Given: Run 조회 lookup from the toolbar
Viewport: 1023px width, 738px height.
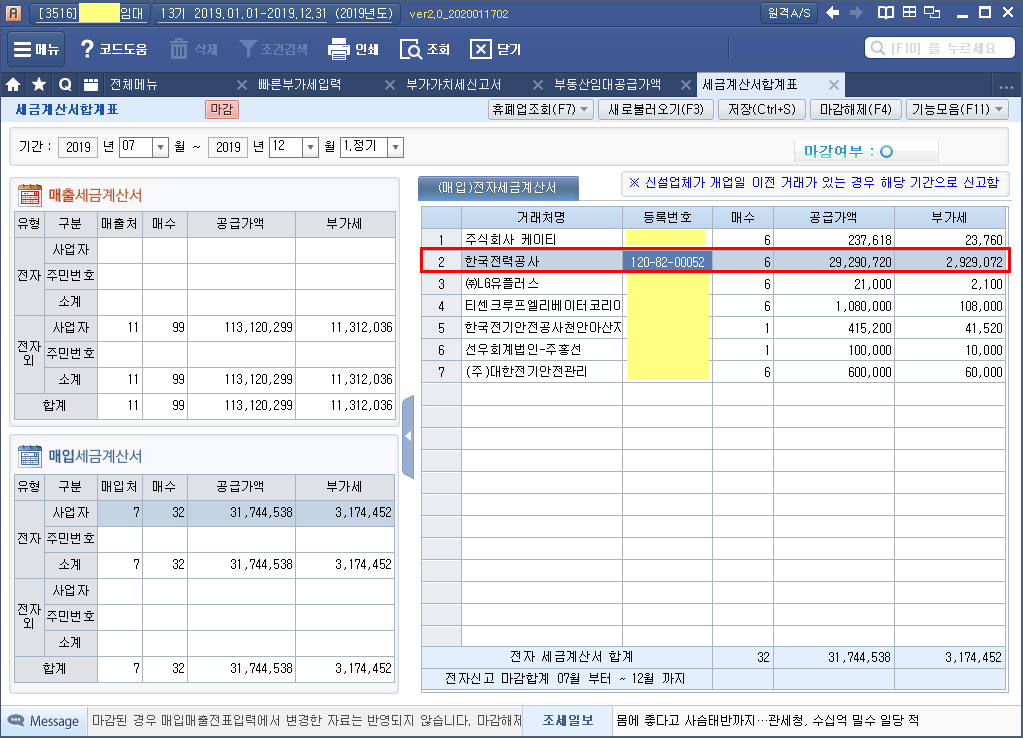Looking at the screenshot, I should pyautogui.click(x=425, y=49).
